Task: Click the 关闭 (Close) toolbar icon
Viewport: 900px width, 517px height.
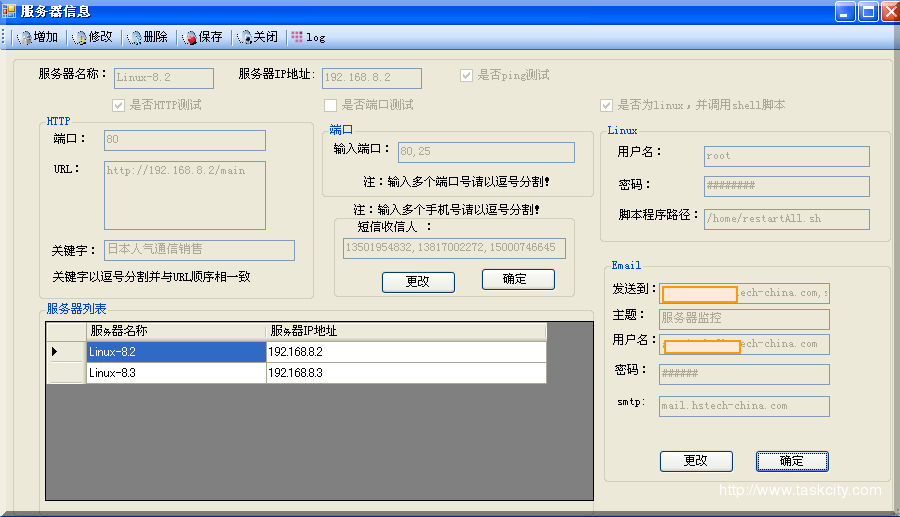Action: click(244, 37)
